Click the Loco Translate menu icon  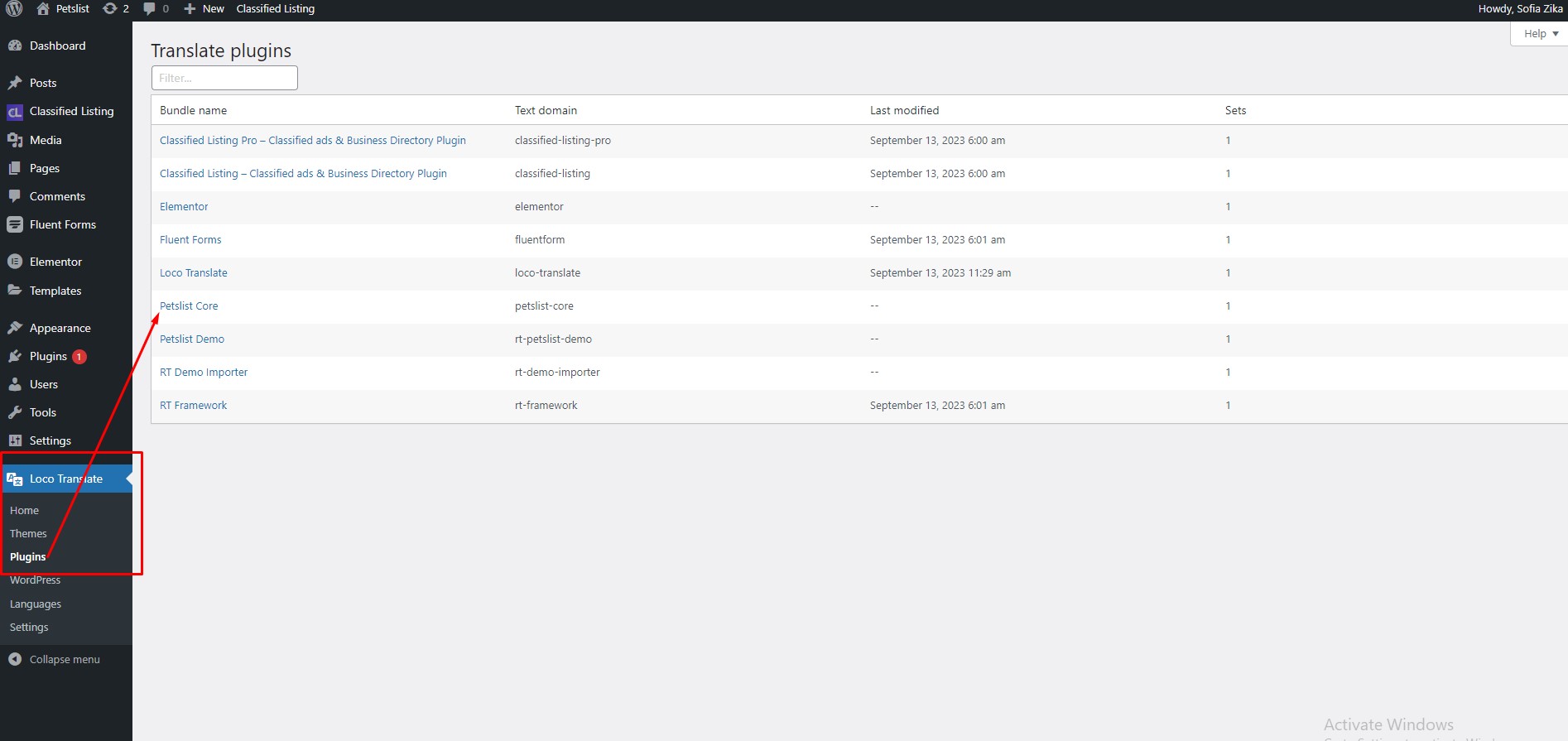point(15,479)
